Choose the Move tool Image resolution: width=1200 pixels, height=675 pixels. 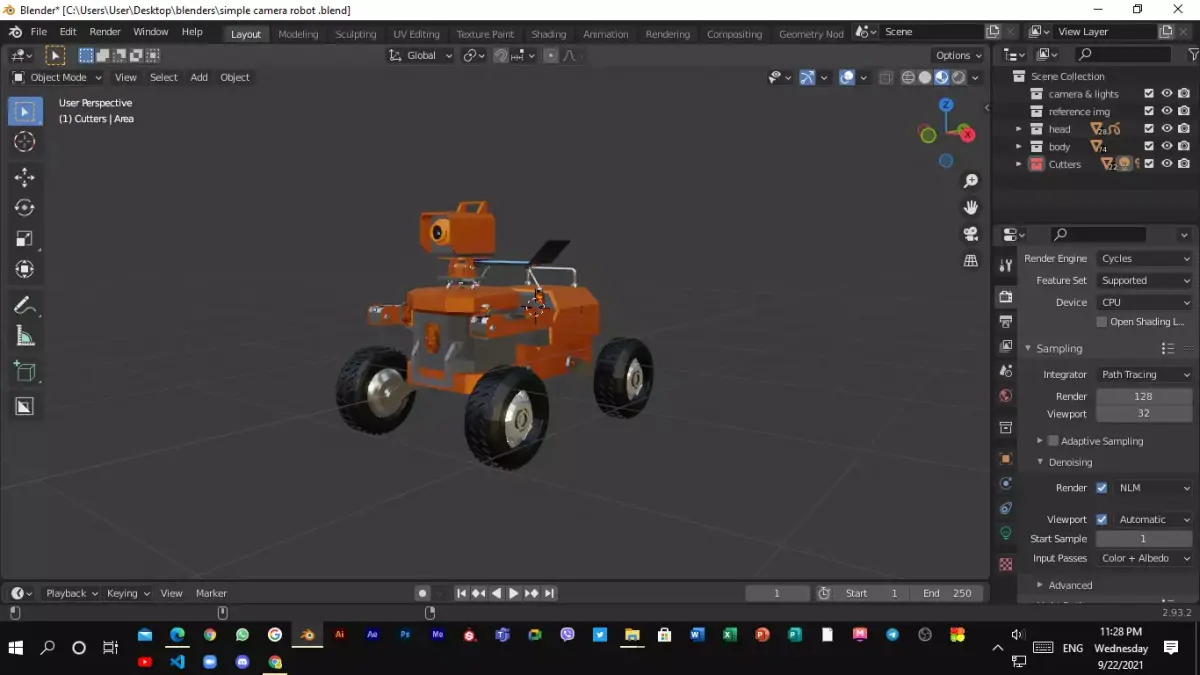[25, 177]
